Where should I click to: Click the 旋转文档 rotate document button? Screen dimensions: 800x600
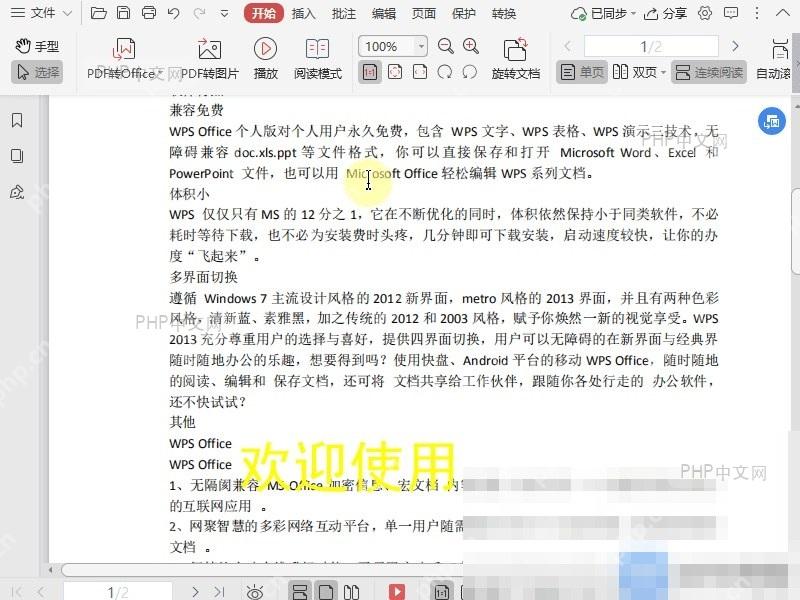[x=515, y=59]
